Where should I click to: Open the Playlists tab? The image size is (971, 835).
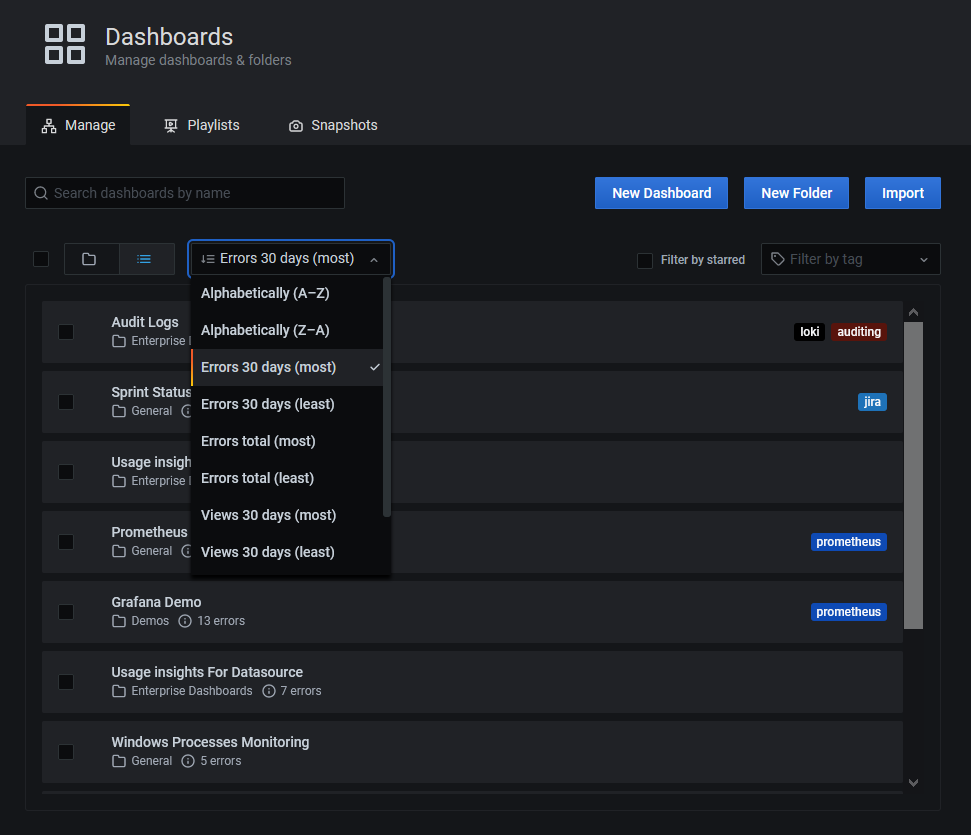pyautogui.click(x=202, y=125)
